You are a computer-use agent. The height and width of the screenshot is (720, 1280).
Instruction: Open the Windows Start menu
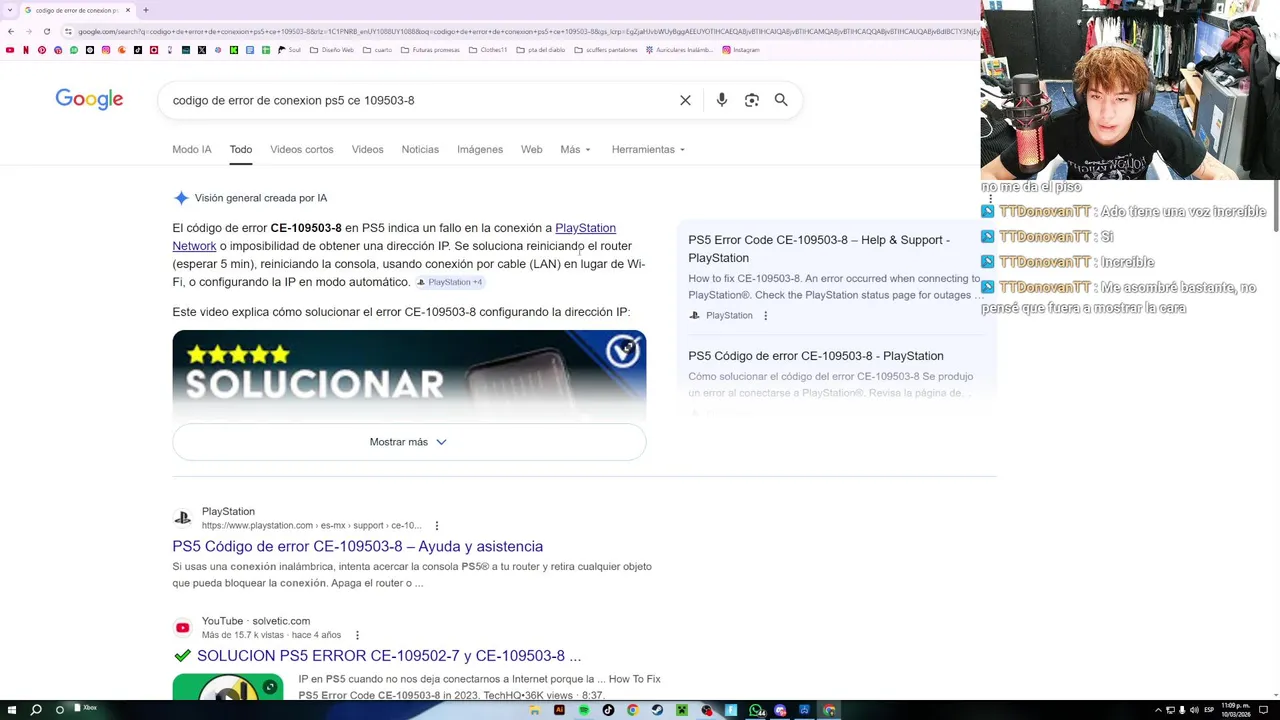tap(10, 710)
